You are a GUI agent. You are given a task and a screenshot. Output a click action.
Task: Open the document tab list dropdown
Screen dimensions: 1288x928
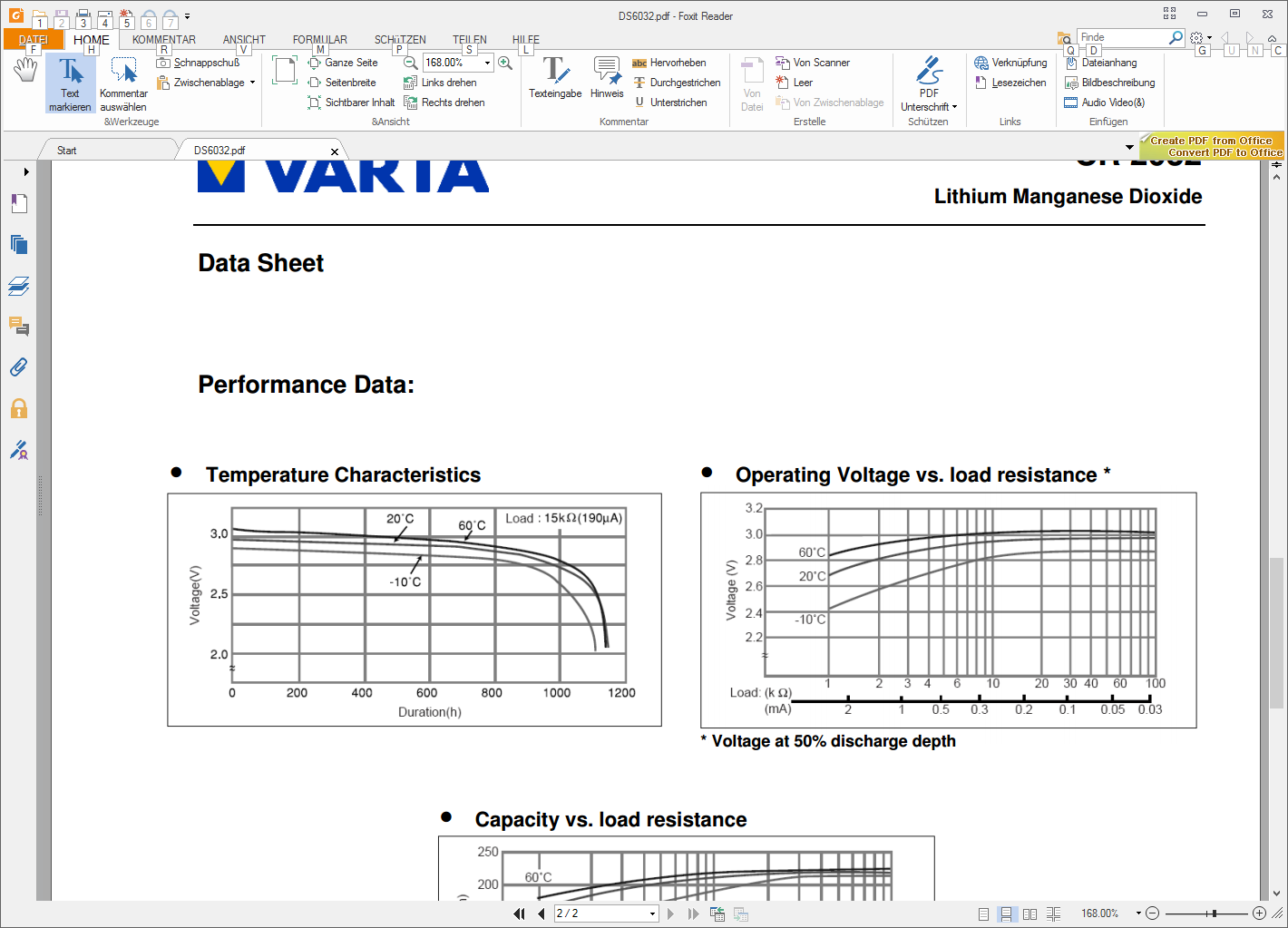click(1129, 147)
